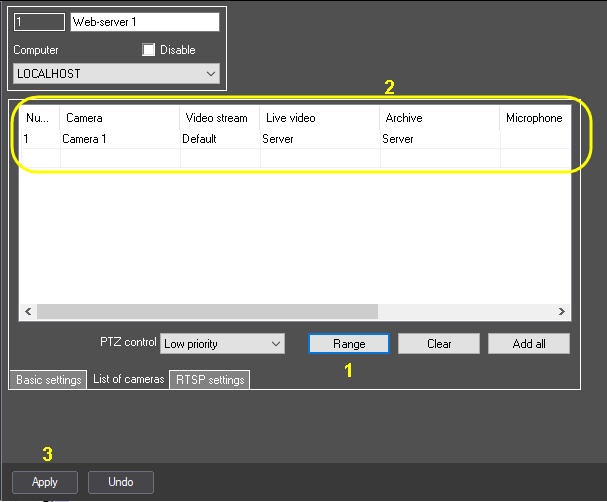Screen dimensions: 607x502
Task: Click the Microphone column header
Action: pos(534,118)
